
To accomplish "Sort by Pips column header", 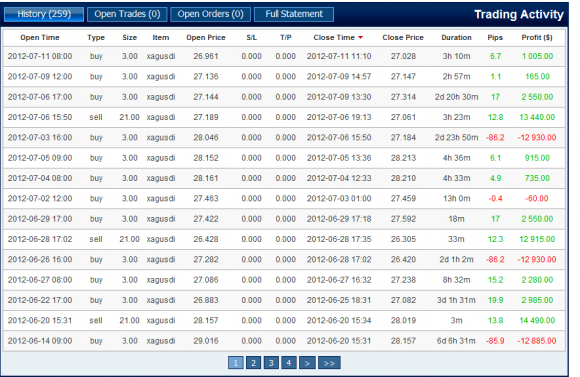I will click(x=495, y=38).
